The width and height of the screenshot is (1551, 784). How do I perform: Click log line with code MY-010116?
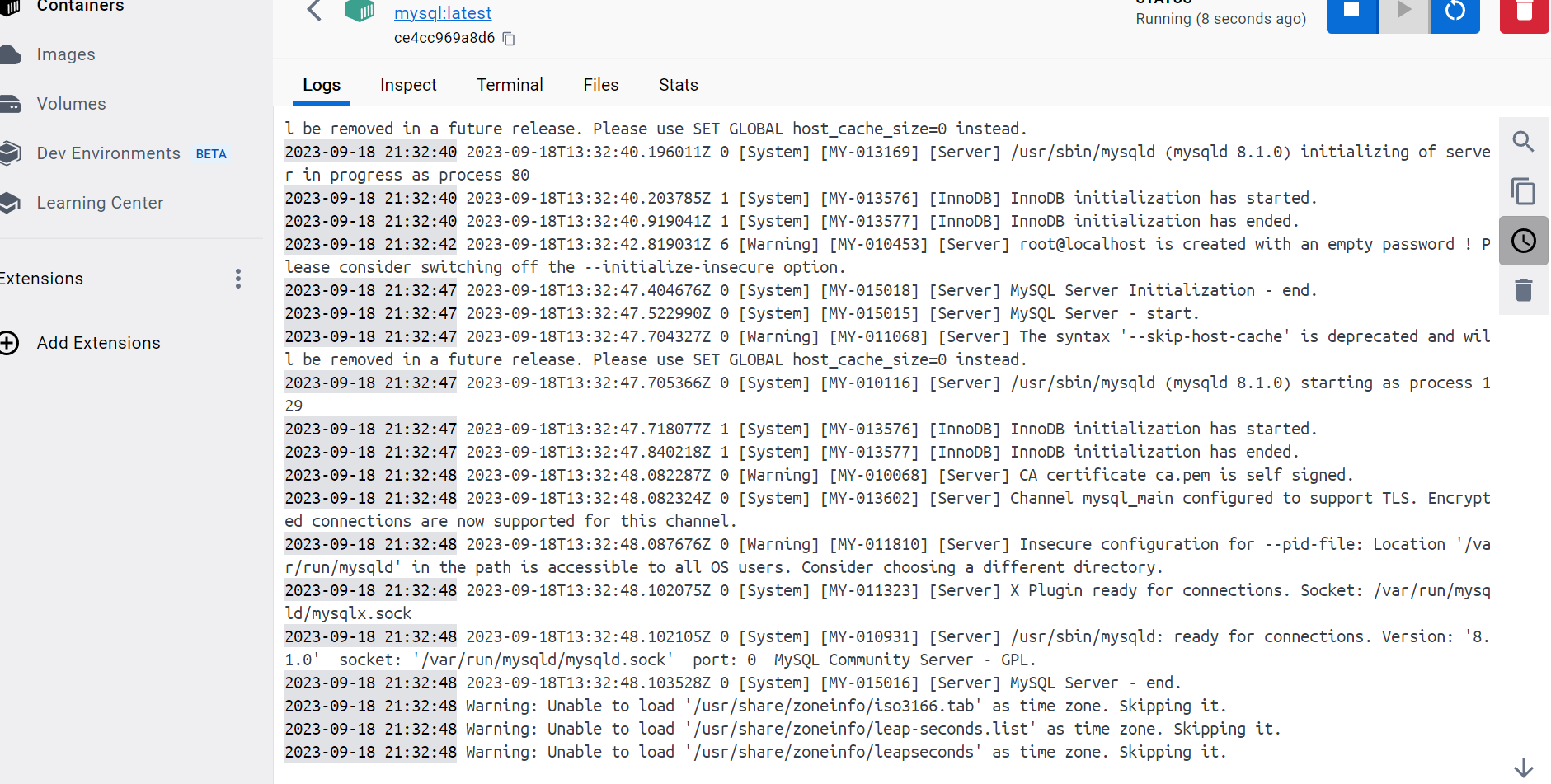[x=887, y=394]
